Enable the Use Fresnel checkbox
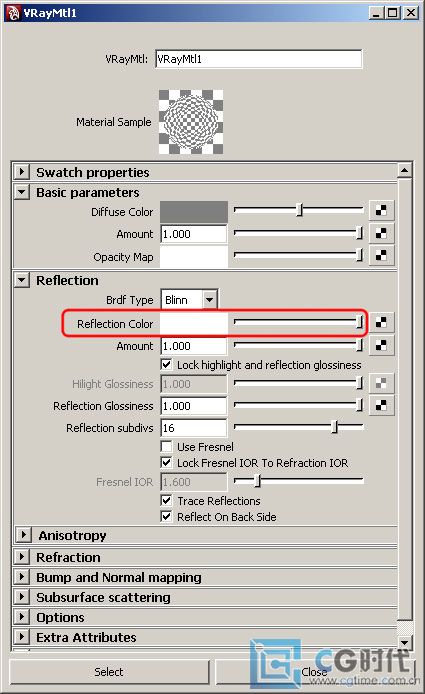The width and height of the screenshot is (425, 694). (166, 447)
